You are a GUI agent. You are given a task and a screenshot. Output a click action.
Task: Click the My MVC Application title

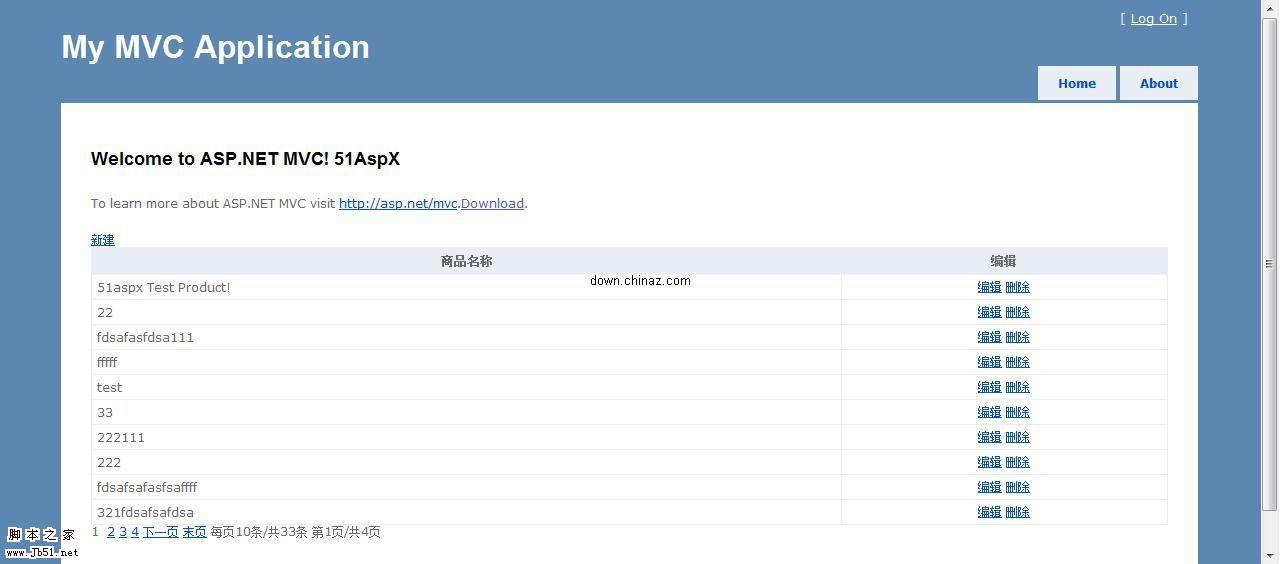point(216,47)
